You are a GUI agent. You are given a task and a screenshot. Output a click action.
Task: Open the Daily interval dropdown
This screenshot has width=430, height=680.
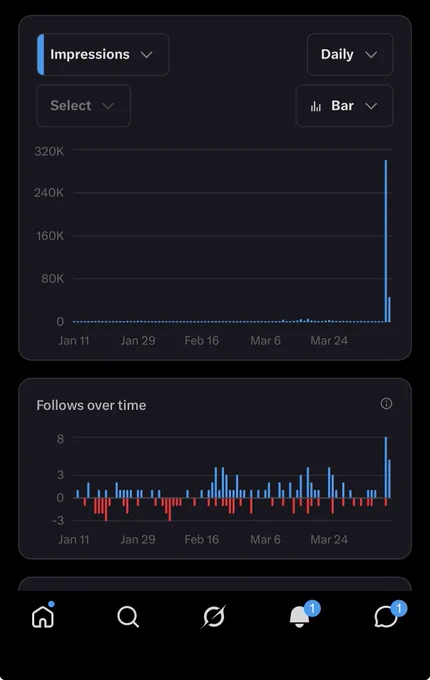350,55
